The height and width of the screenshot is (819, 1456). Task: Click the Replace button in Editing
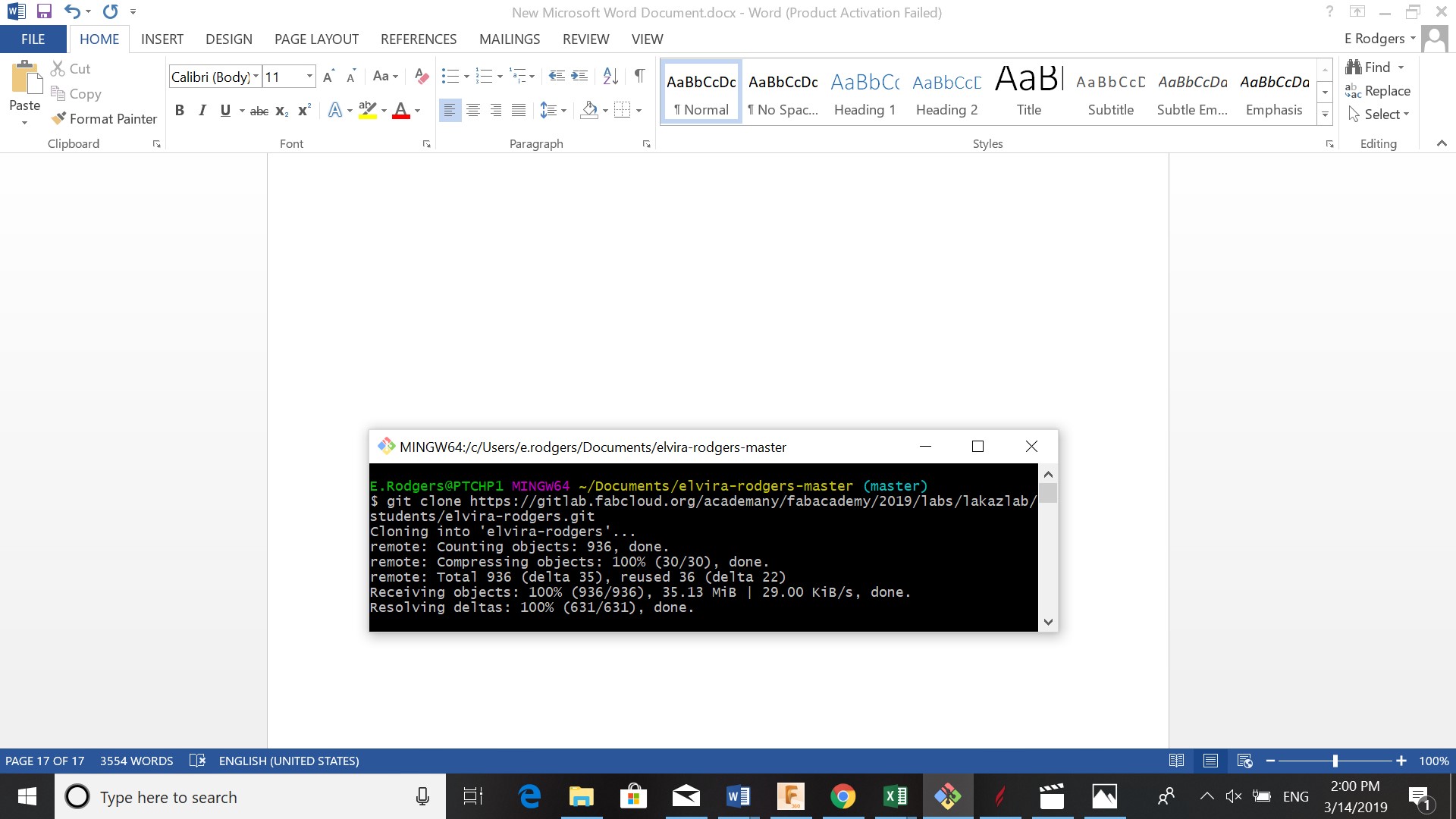[x=1378, y=91]
